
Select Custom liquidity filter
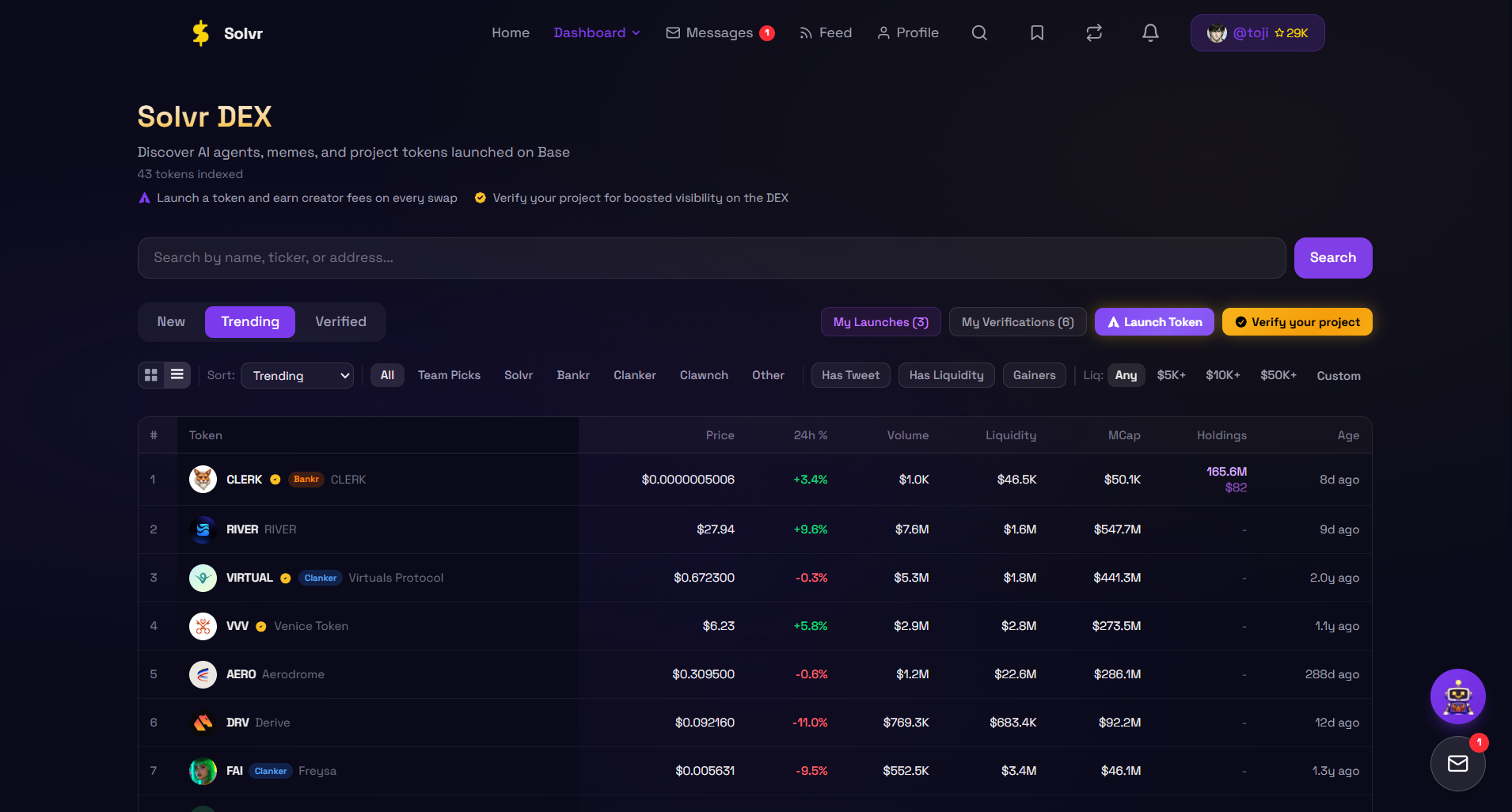pyautogui.click(x=1339, y=376)
